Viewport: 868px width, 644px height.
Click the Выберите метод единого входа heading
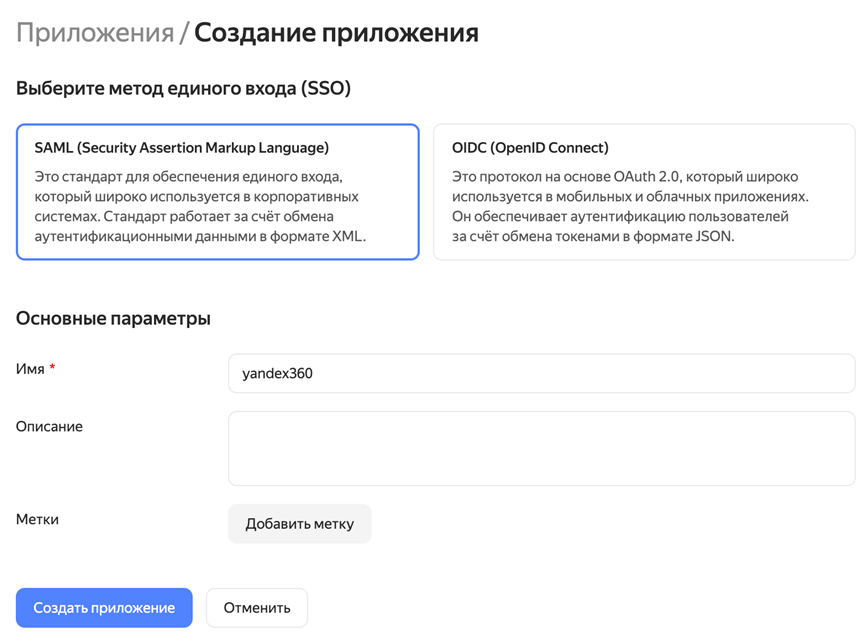coord(183,88)
